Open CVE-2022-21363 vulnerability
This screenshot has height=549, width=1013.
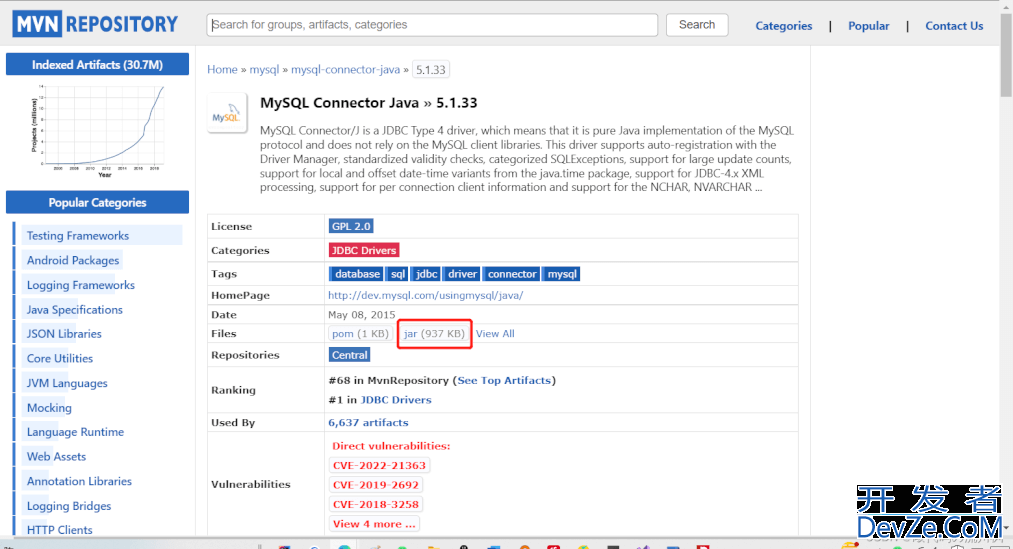379,466
